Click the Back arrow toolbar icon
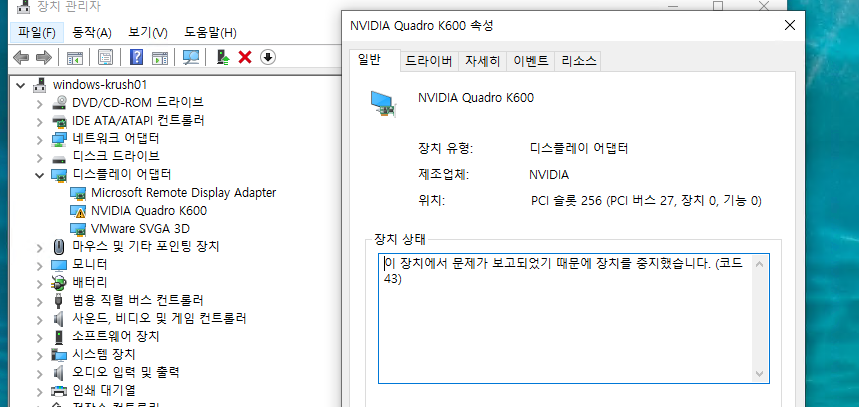This screenshot has width=859, height=407. [x=21, y=57]
